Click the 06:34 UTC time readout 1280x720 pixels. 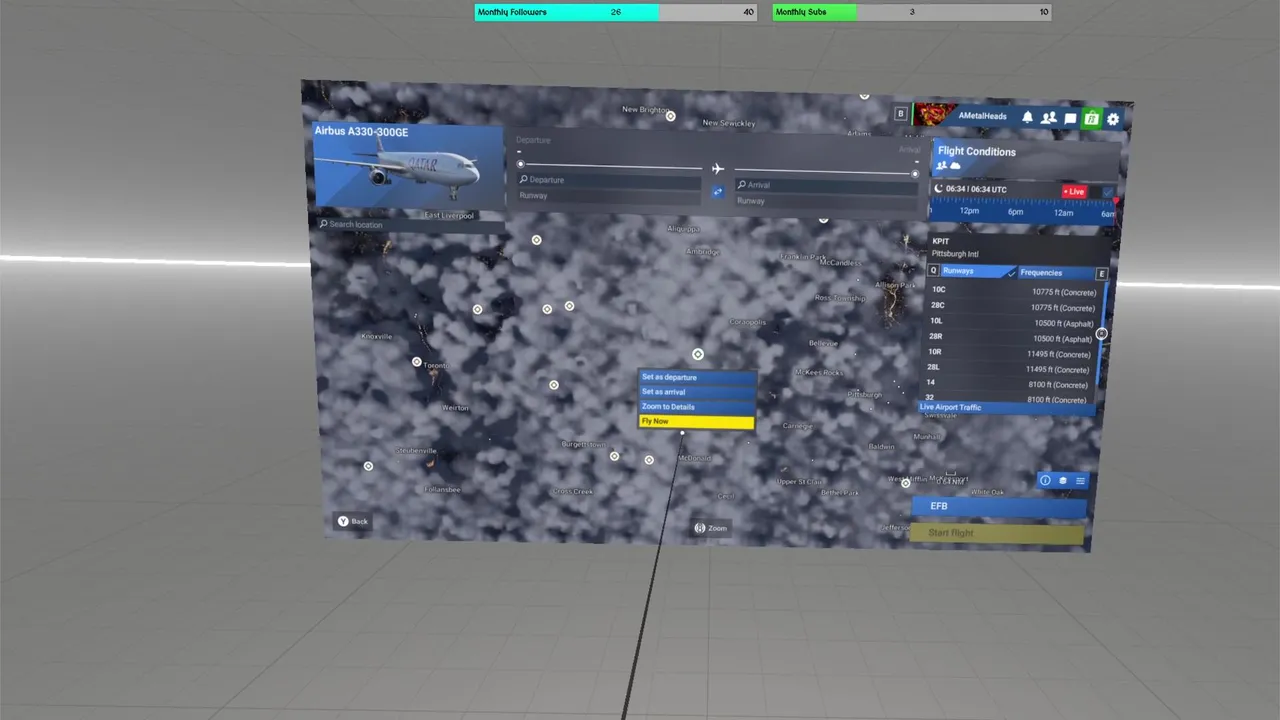pos(976,189)
